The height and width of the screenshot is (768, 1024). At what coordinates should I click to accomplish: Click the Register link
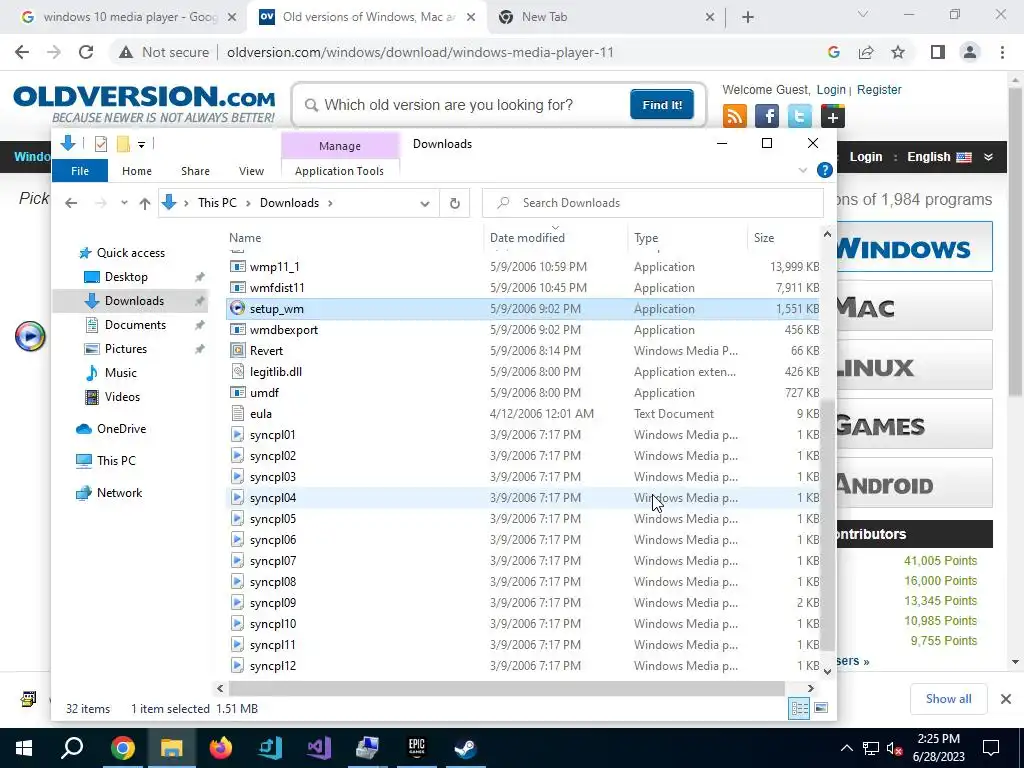pos(879,89)
